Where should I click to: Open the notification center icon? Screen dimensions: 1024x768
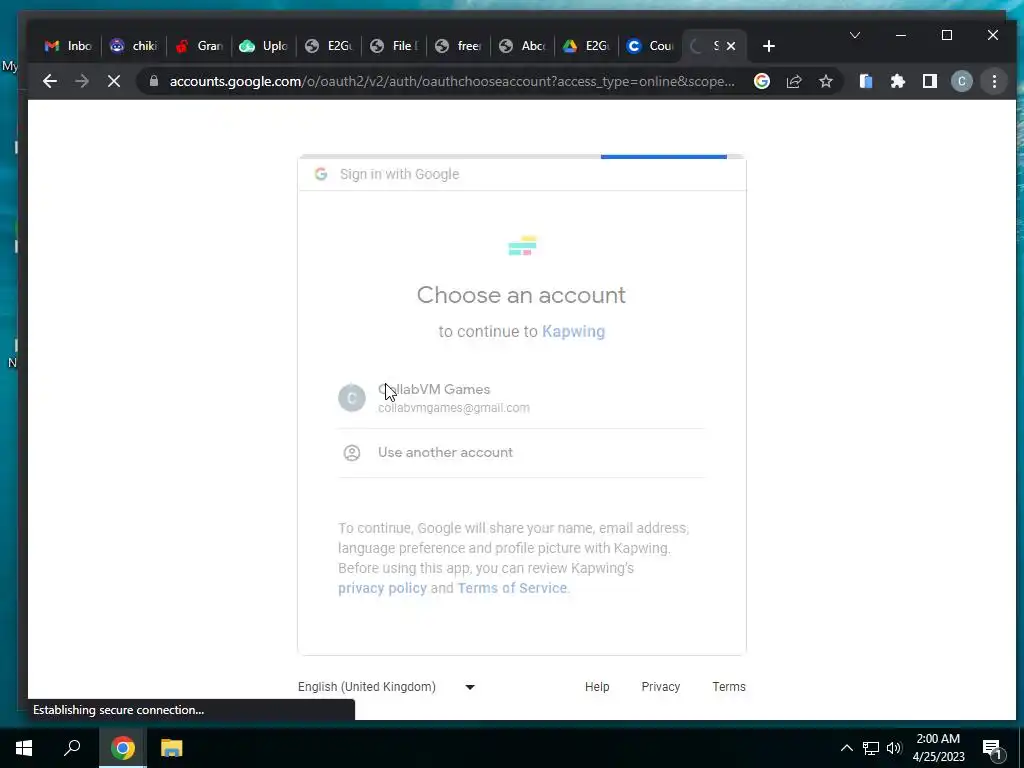pyautogui.click(x=992, y=749)
